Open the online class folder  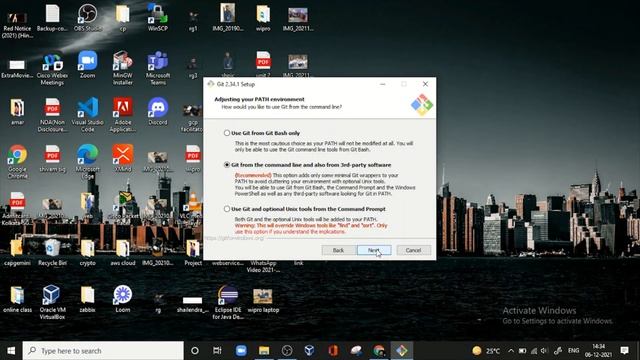tap(17, 299)
